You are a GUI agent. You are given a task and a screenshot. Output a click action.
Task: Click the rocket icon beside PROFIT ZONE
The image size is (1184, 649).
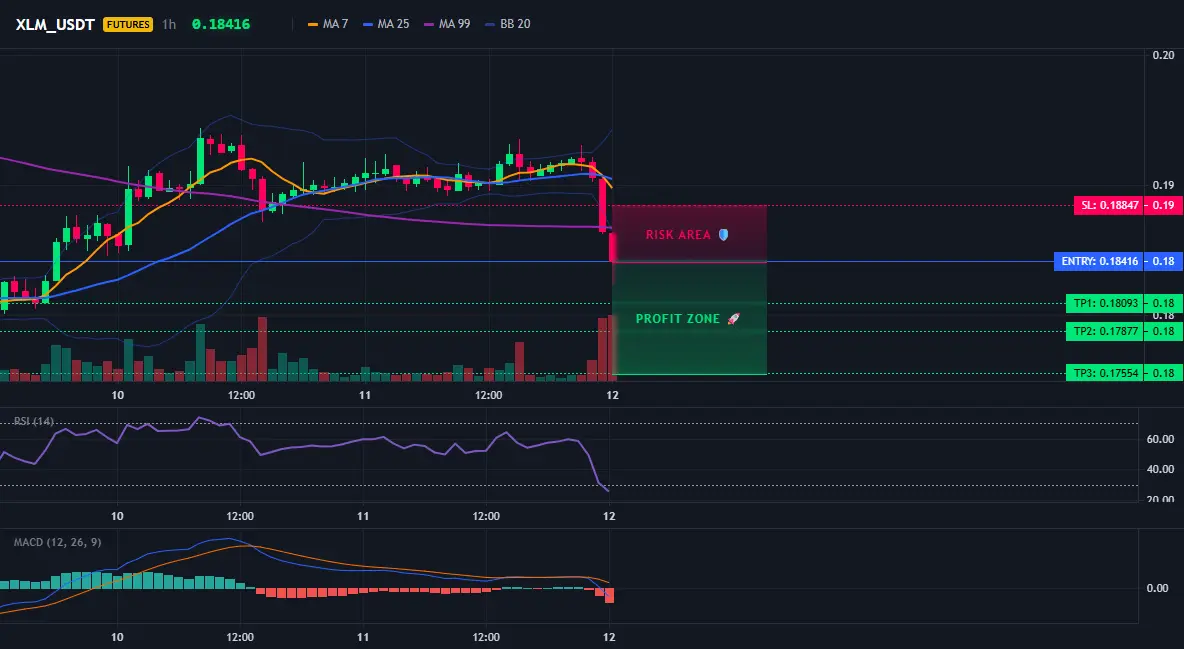733,319
